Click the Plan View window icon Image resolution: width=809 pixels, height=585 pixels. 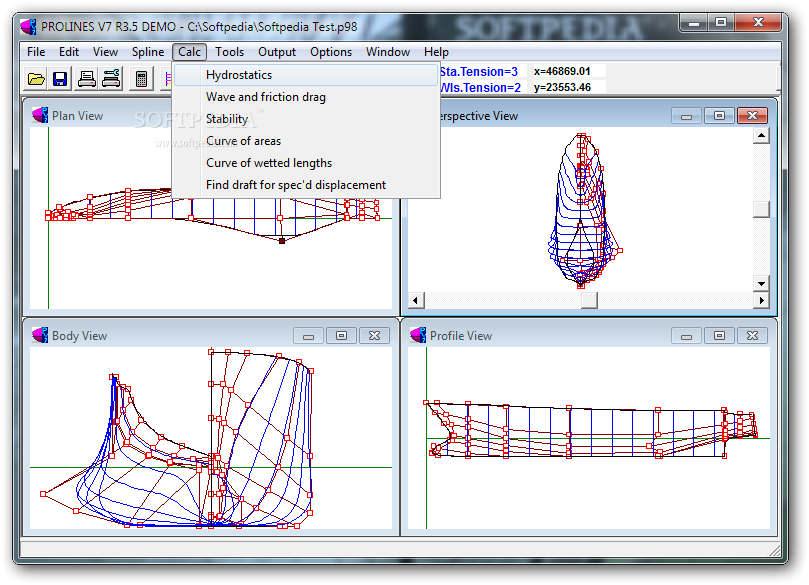pyautogui.click(x=40, y=115)
